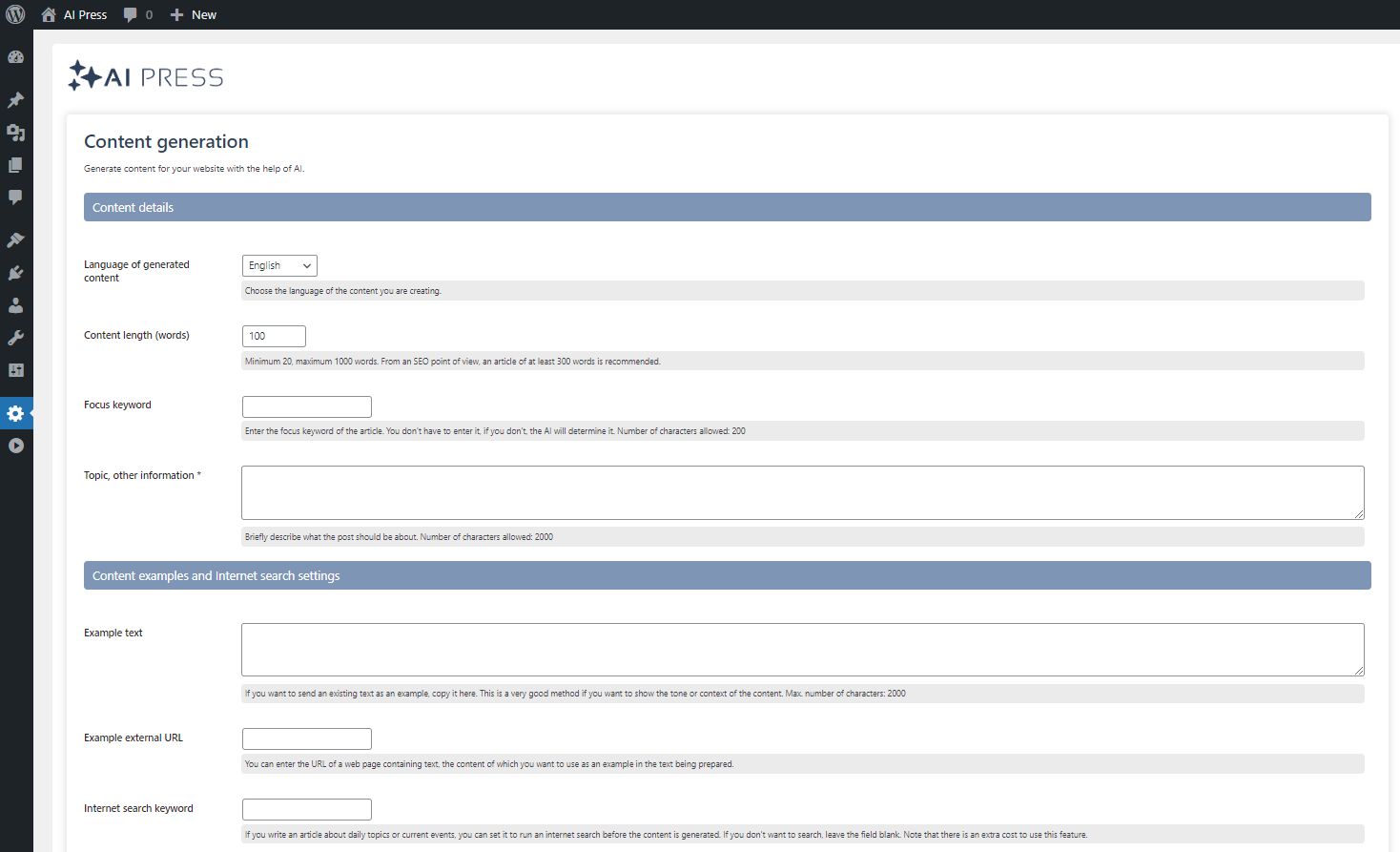The image size is (1400, 852).
Task: Open Tools via the wrench icon
Action: click(x=15, y=338)
